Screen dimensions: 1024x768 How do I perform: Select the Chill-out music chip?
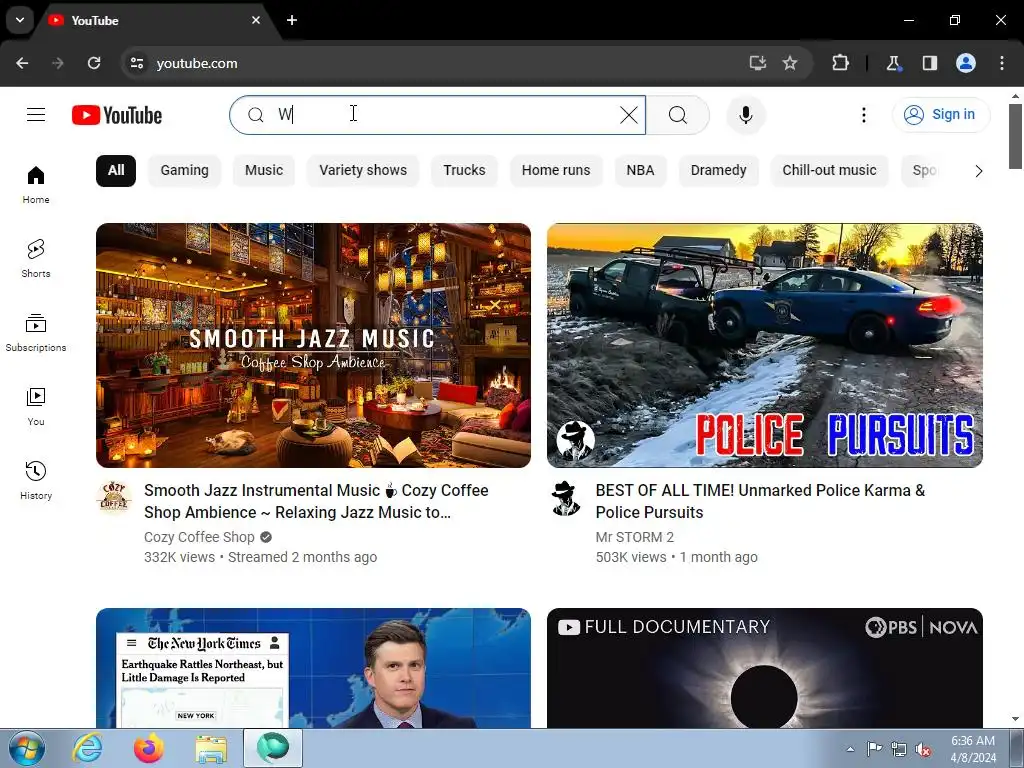(829, 170)
